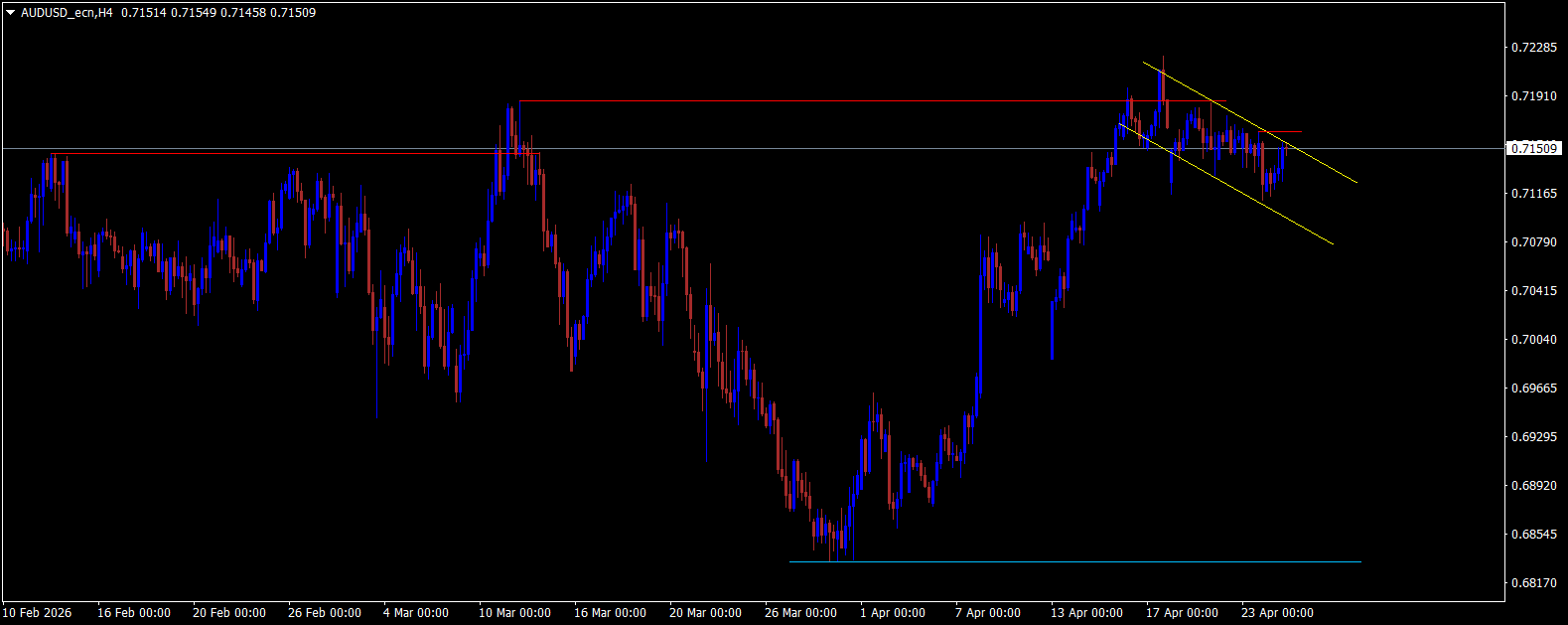
Task: Click the current price label 0.71509
Action: coord(1533,149)
